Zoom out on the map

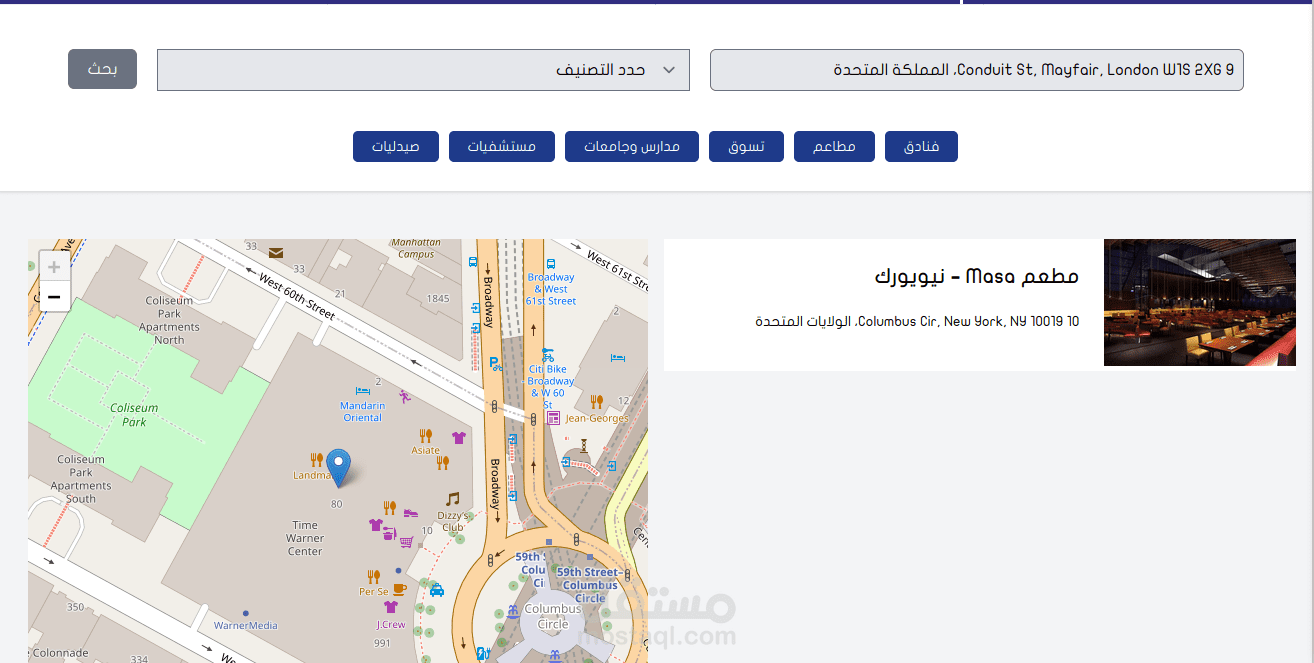pos(54,296)
